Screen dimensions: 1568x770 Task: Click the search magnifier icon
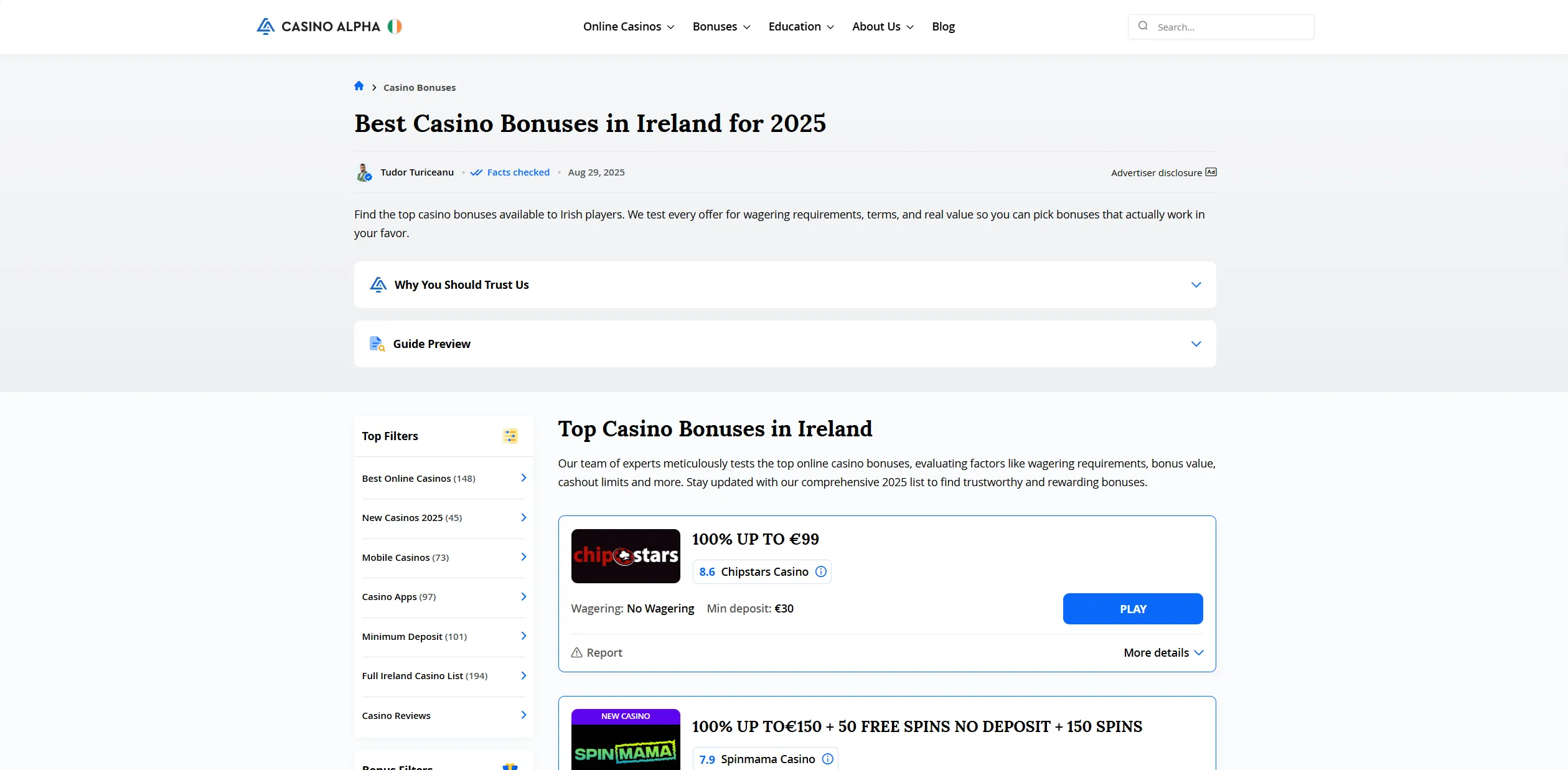(x=1143, y=26)
